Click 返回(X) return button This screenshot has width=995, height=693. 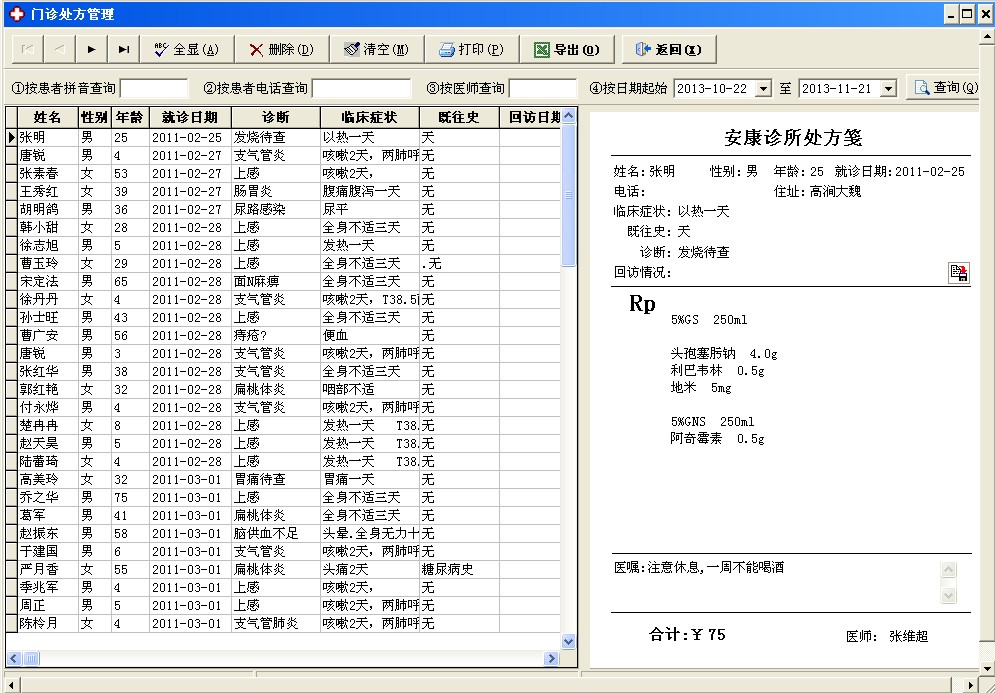click(669, 50)
